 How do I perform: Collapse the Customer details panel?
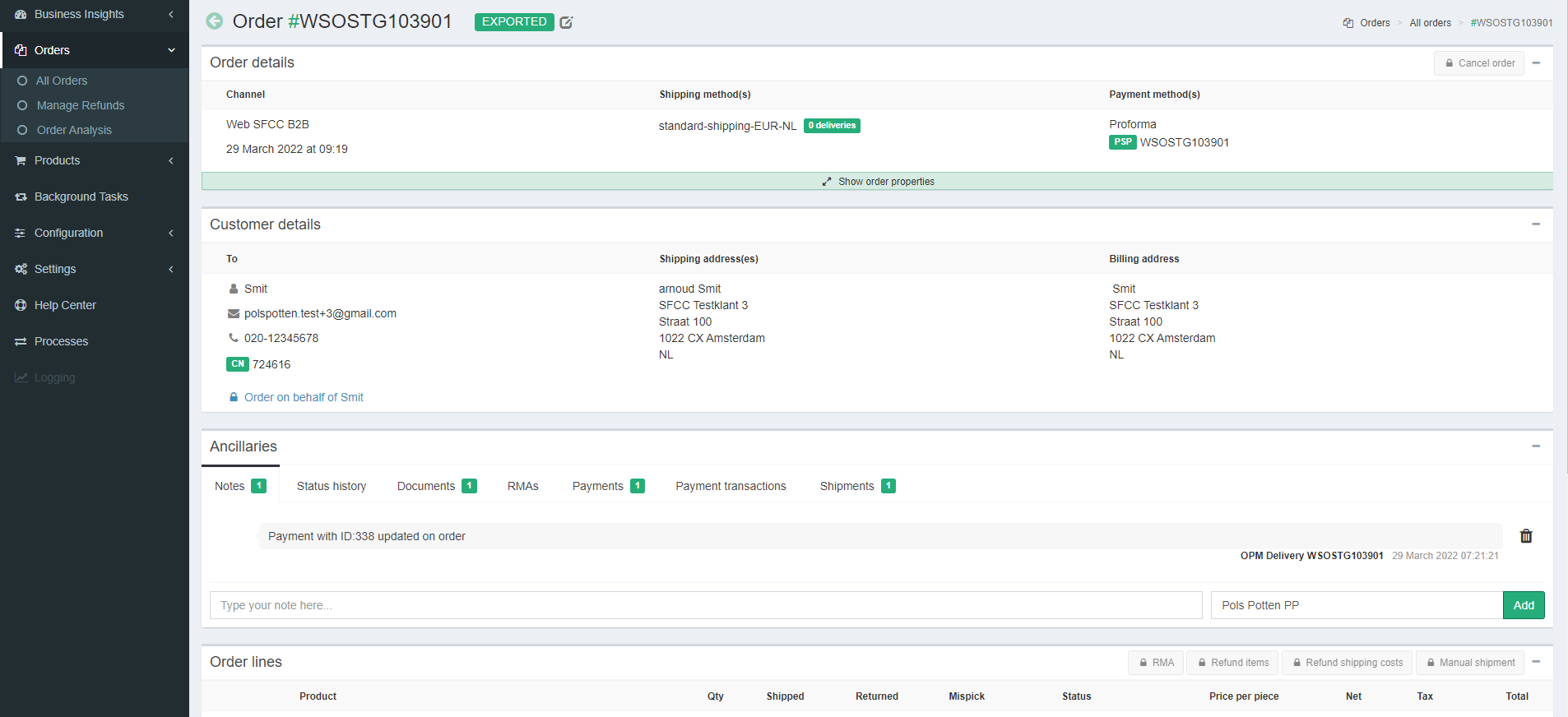coord(1535,224)
